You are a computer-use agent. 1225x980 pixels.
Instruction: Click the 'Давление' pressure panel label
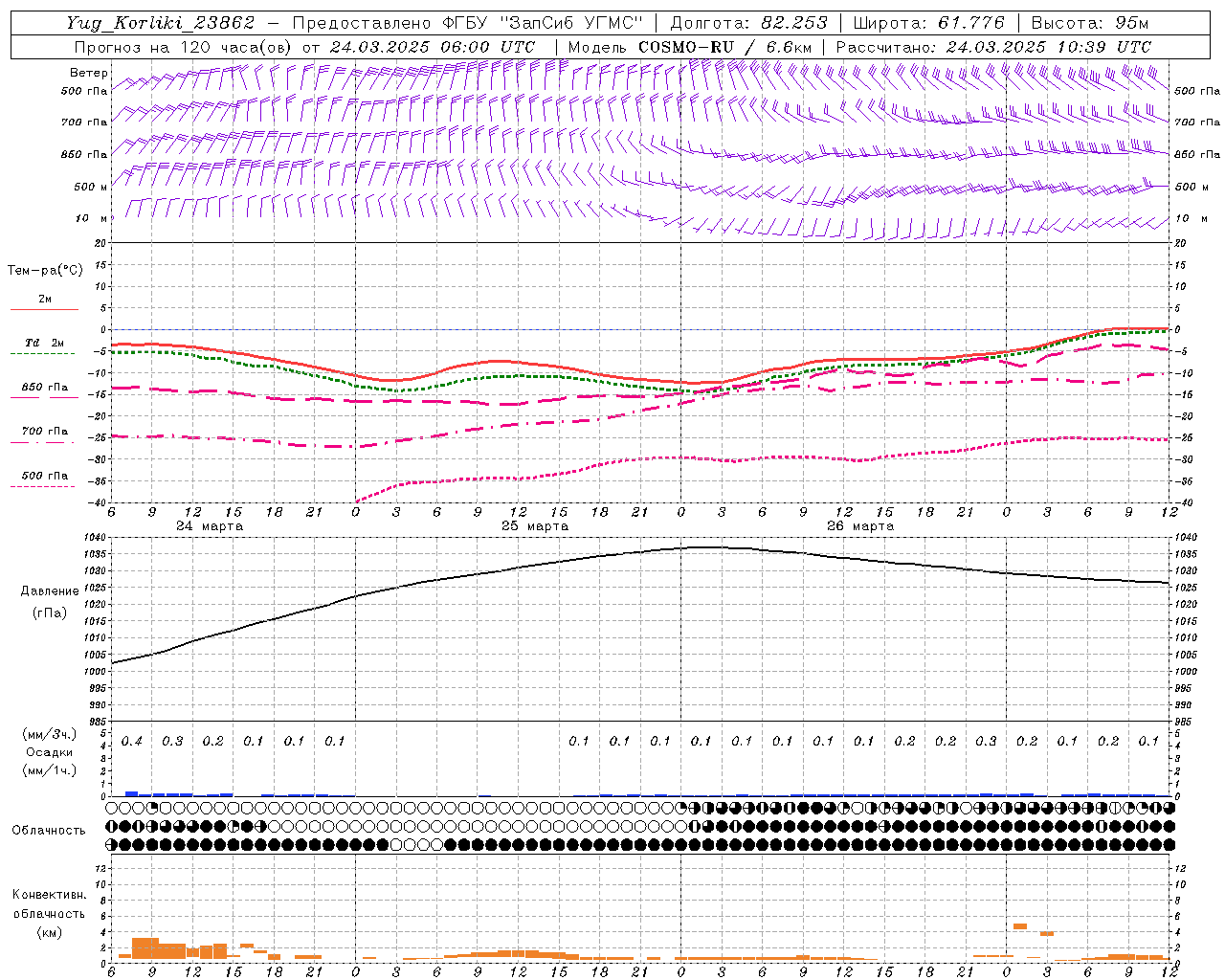coord(49,591)
